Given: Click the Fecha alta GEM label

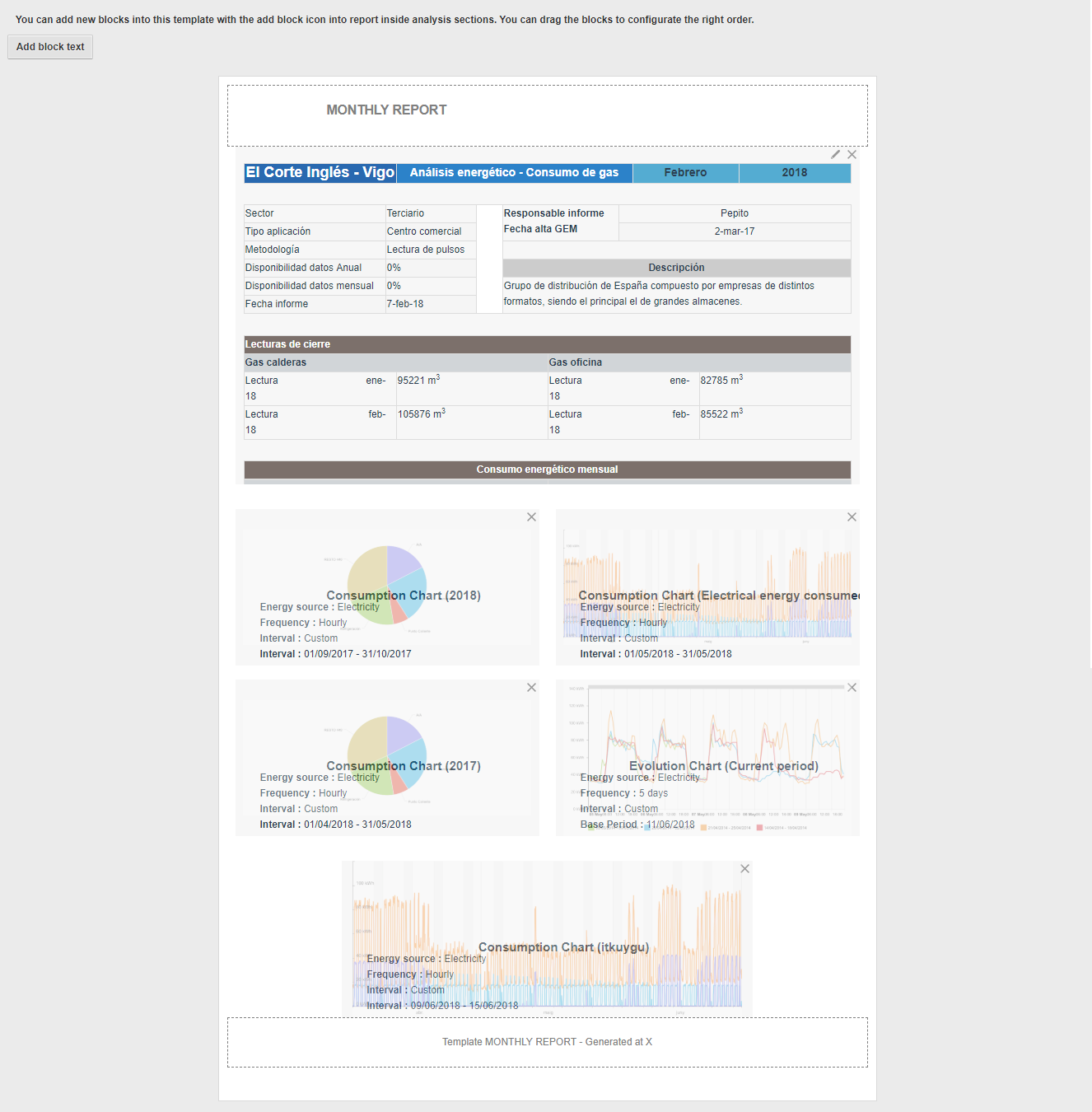Looking at the screenshot, I should click(x=540, y=229).
